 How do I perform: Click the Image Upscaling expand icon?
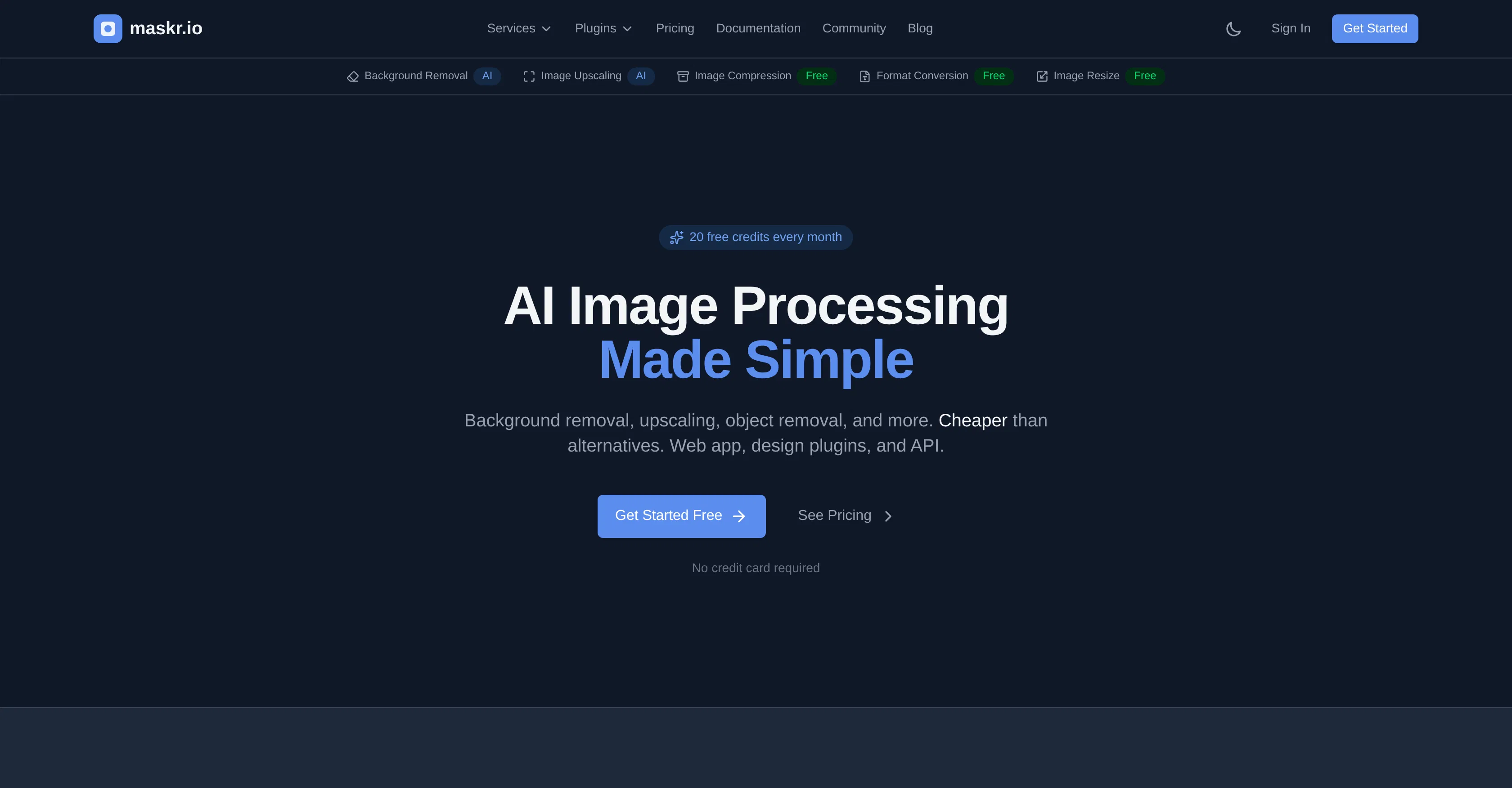(x=529, y=76)
